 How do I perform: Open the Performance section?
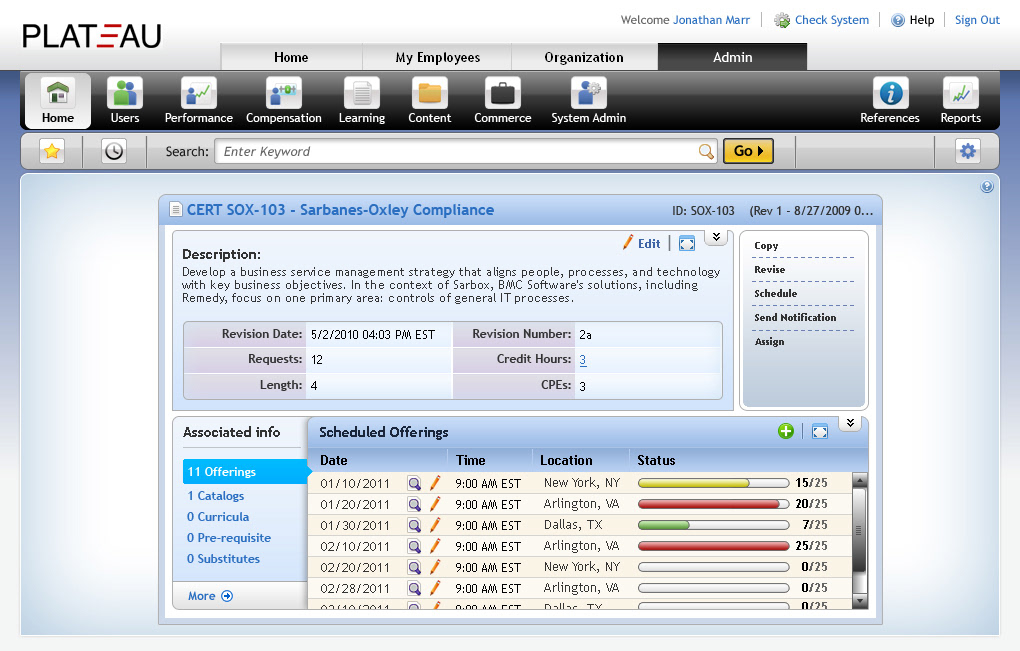[198, 101]
